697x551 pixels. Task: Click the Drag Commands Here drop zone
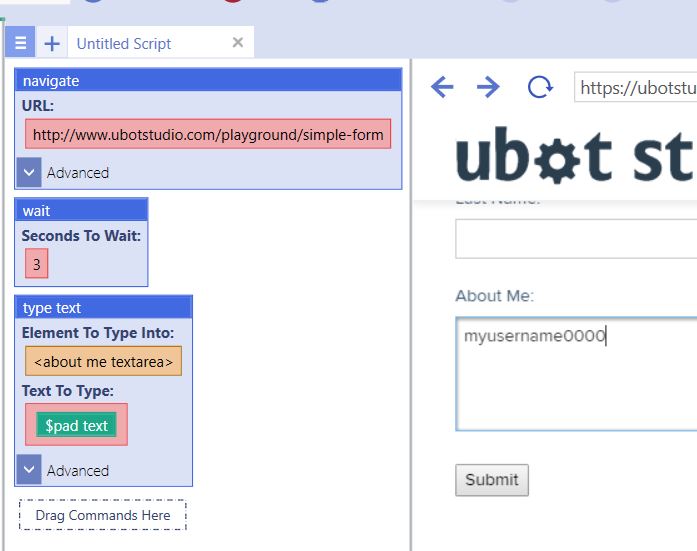[x=103, y=515]
